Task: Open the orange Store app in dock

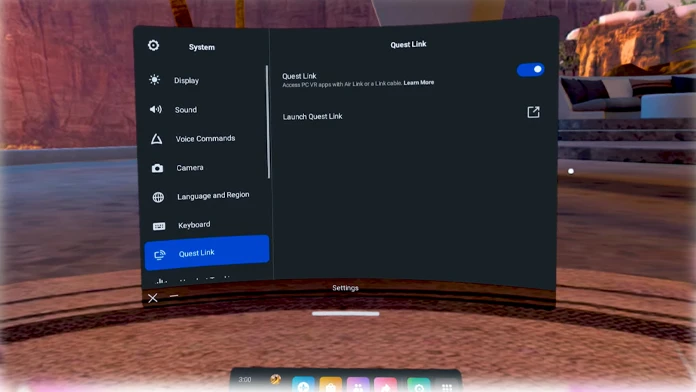Action: click(331, 384)
